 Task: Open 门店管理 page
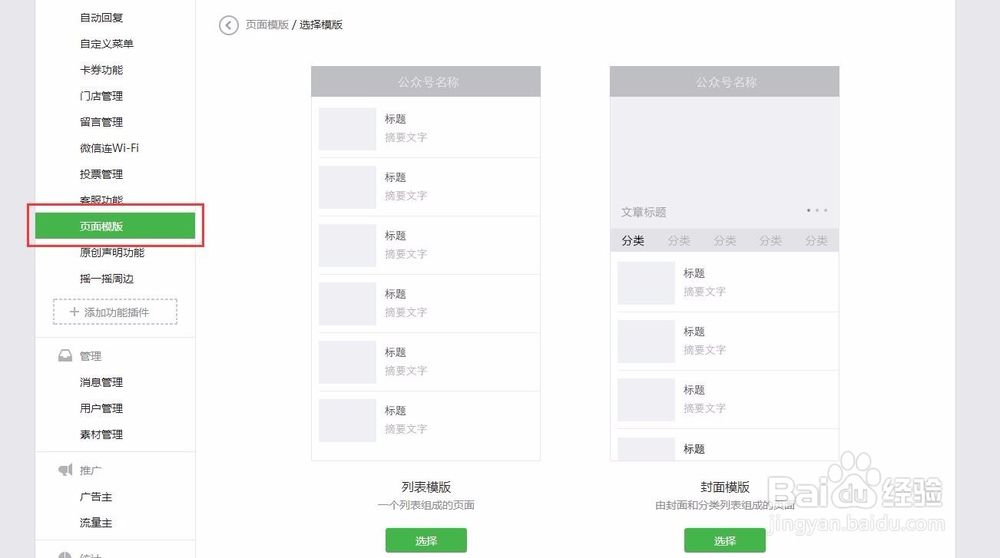[102, 96]
